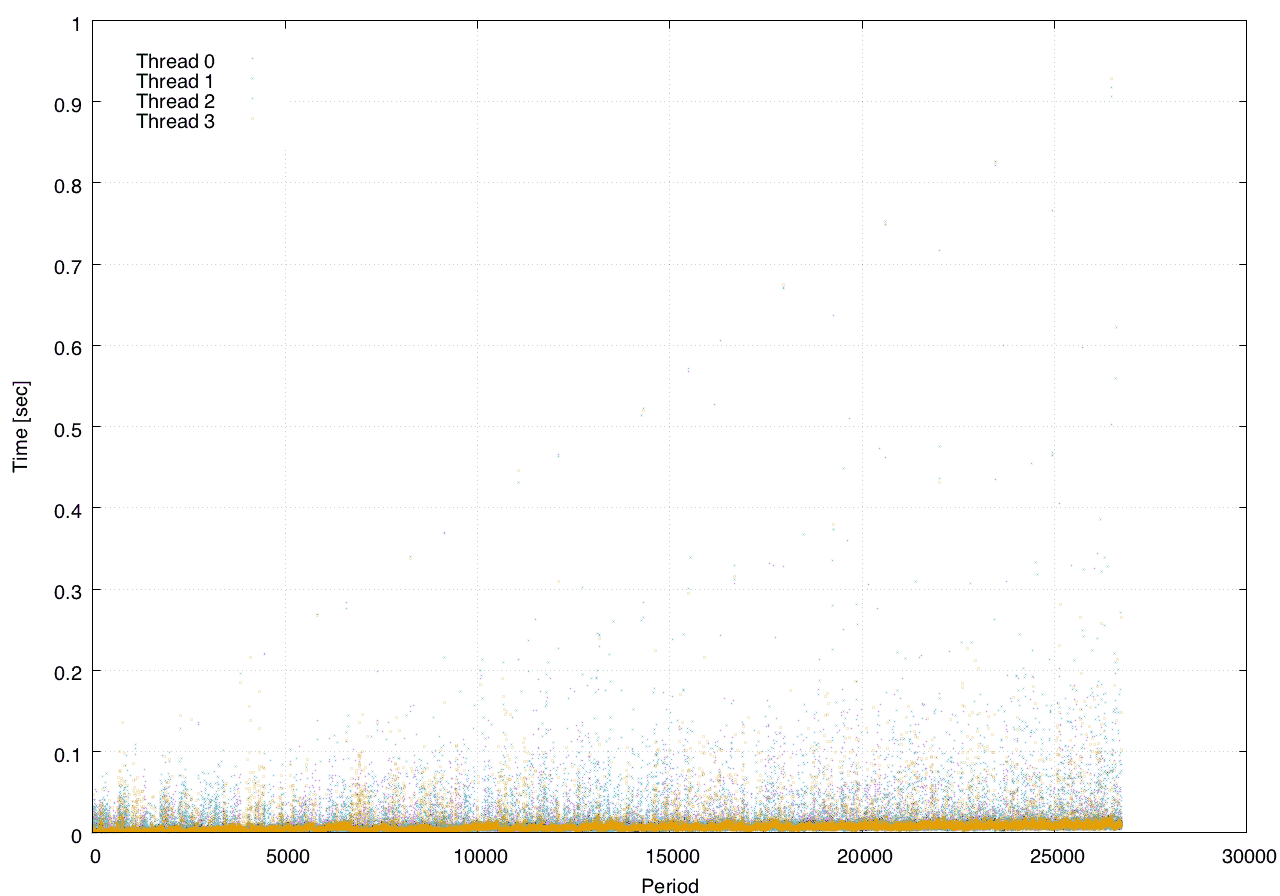Click the 'Period' x-axis title
The image size is (1280, 896).
pos(669,885)
